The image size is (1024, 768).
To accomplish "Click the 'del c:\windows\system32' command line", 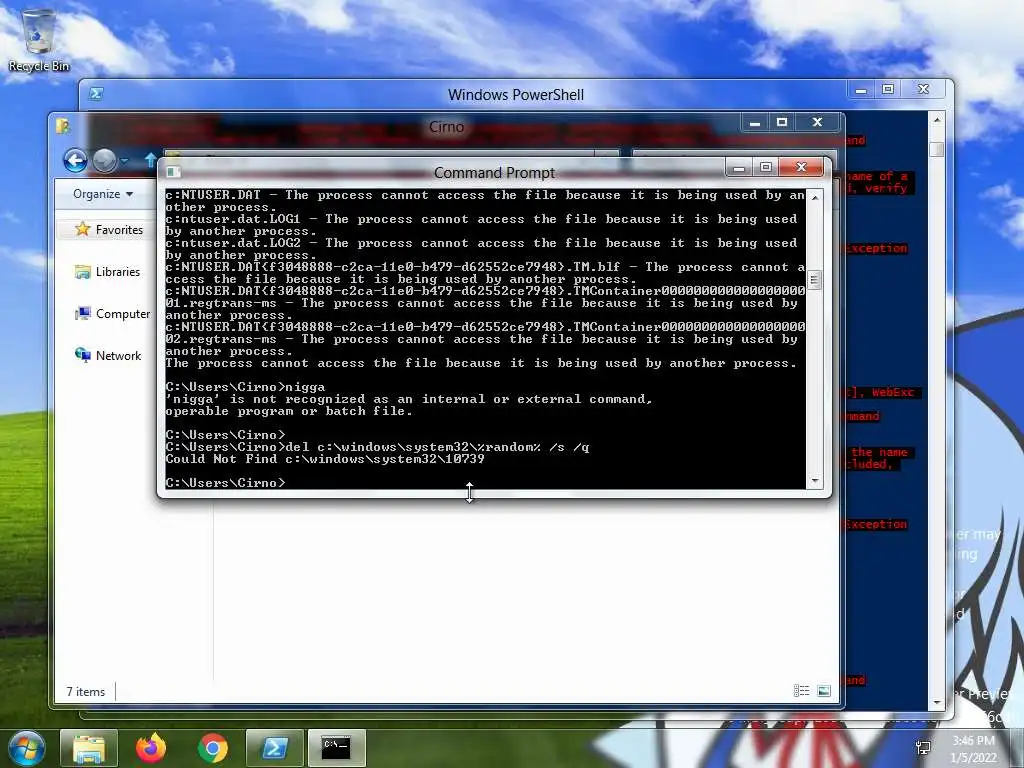I will (377, 447).
